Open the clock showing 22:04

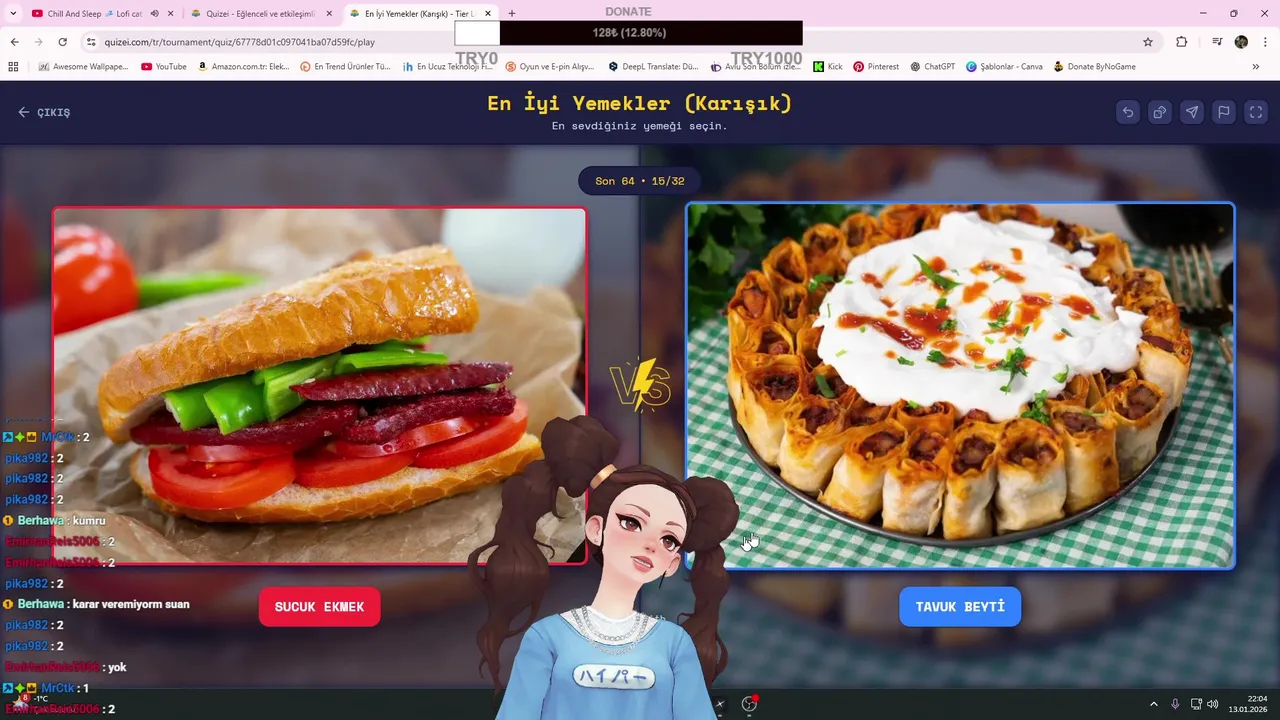[x=1249, y=704]
